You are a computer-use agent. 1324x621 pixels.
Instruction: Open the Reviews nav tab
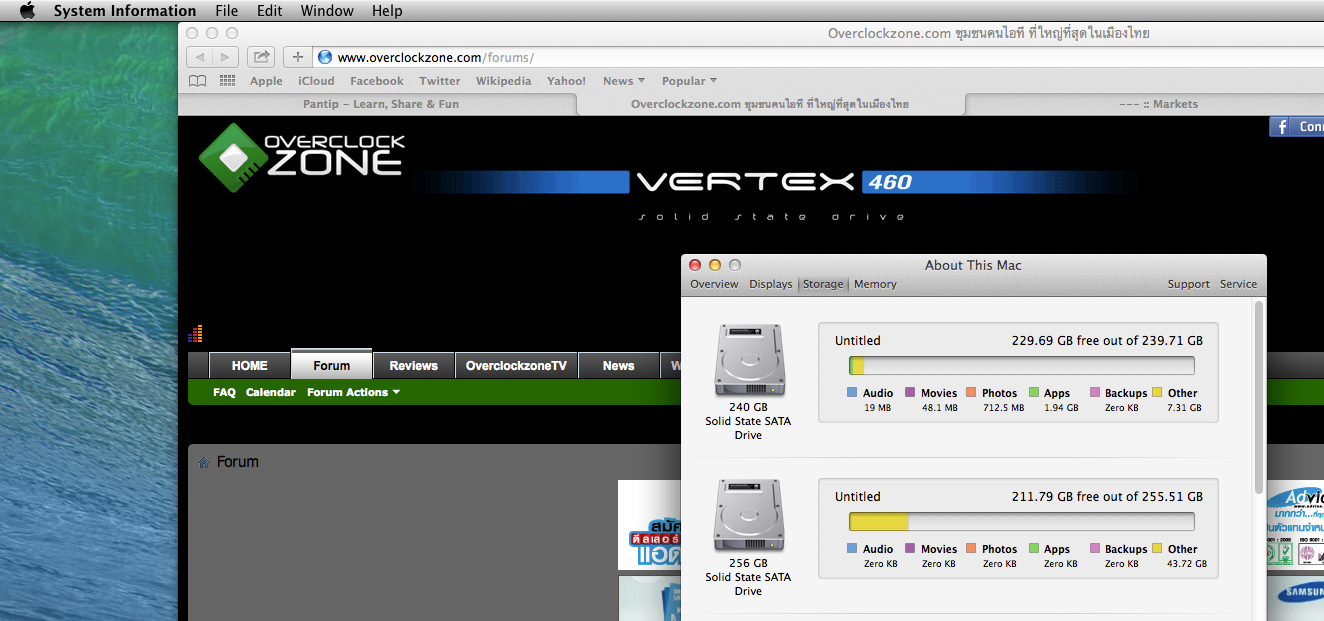[414, 366]
